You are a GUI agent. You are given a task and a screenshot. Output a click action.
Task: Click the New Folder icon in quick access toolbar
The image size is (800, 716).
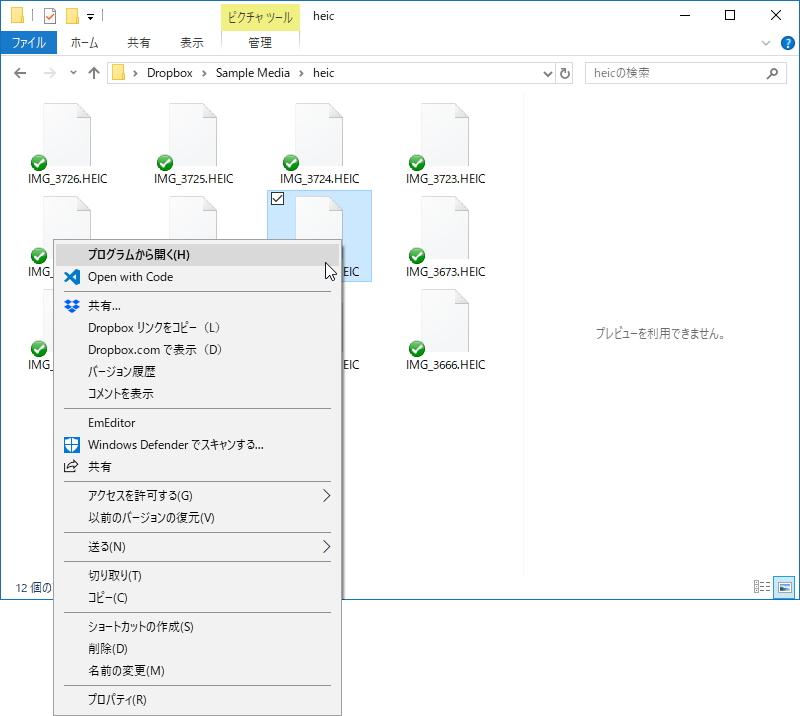point(71,15)
